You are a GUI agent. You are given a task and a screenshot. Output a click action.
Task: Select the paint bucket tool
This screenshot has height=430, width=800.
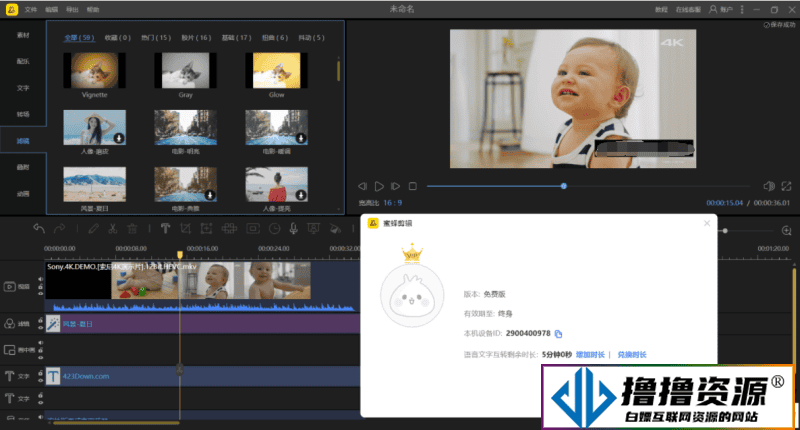335,229
